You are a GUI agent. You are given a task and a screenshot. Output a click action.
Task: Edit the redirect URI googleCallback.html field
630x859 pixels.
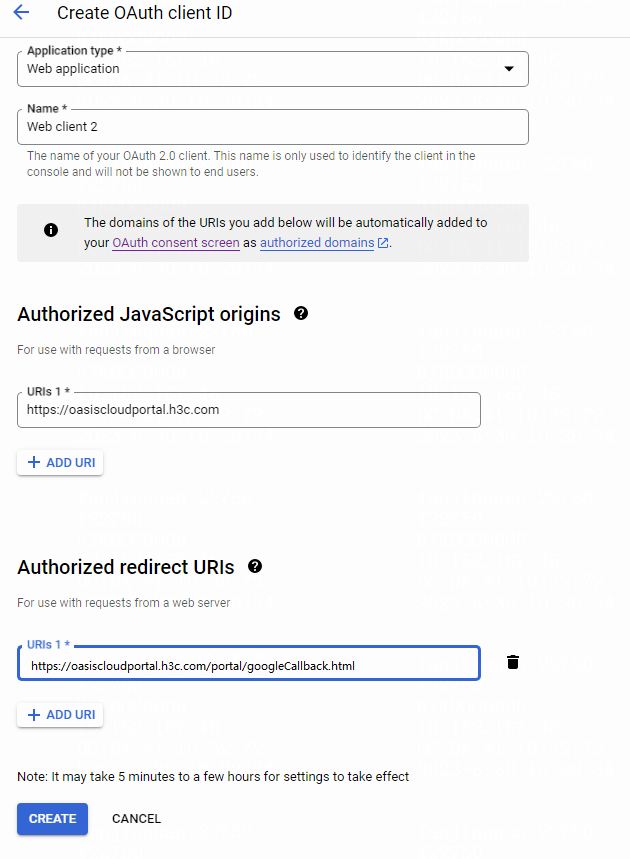[249, 663]
